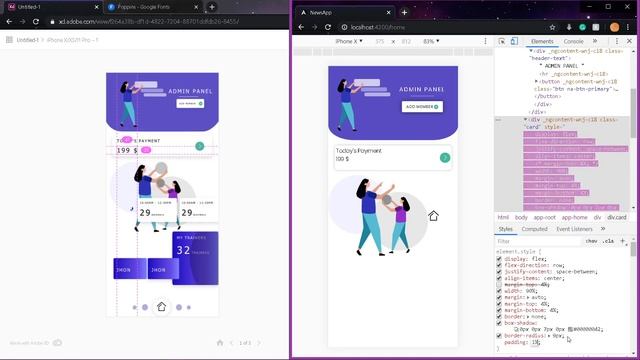Click the ADD MEMBER button in the localhost preview
This screenshot has width=640, height=360.
422,107
